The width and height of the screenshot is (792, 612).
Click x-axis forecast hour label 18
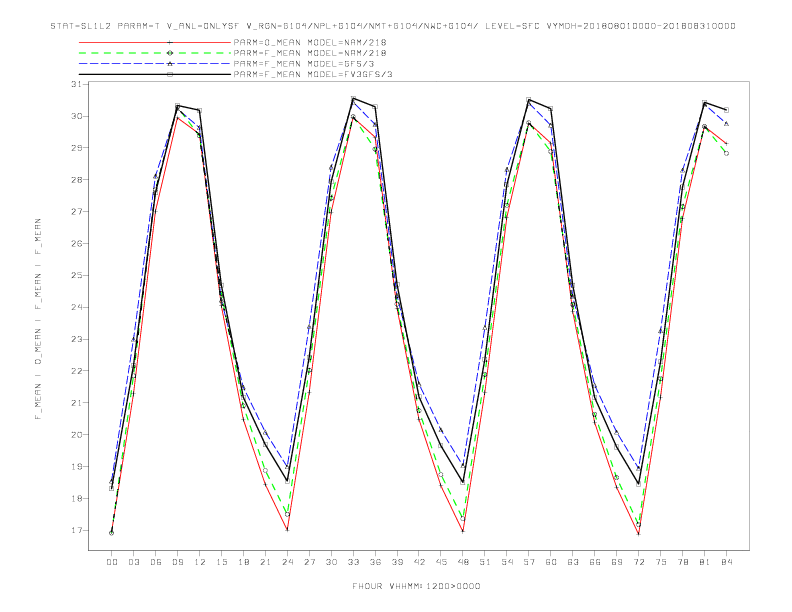(243, 562)
